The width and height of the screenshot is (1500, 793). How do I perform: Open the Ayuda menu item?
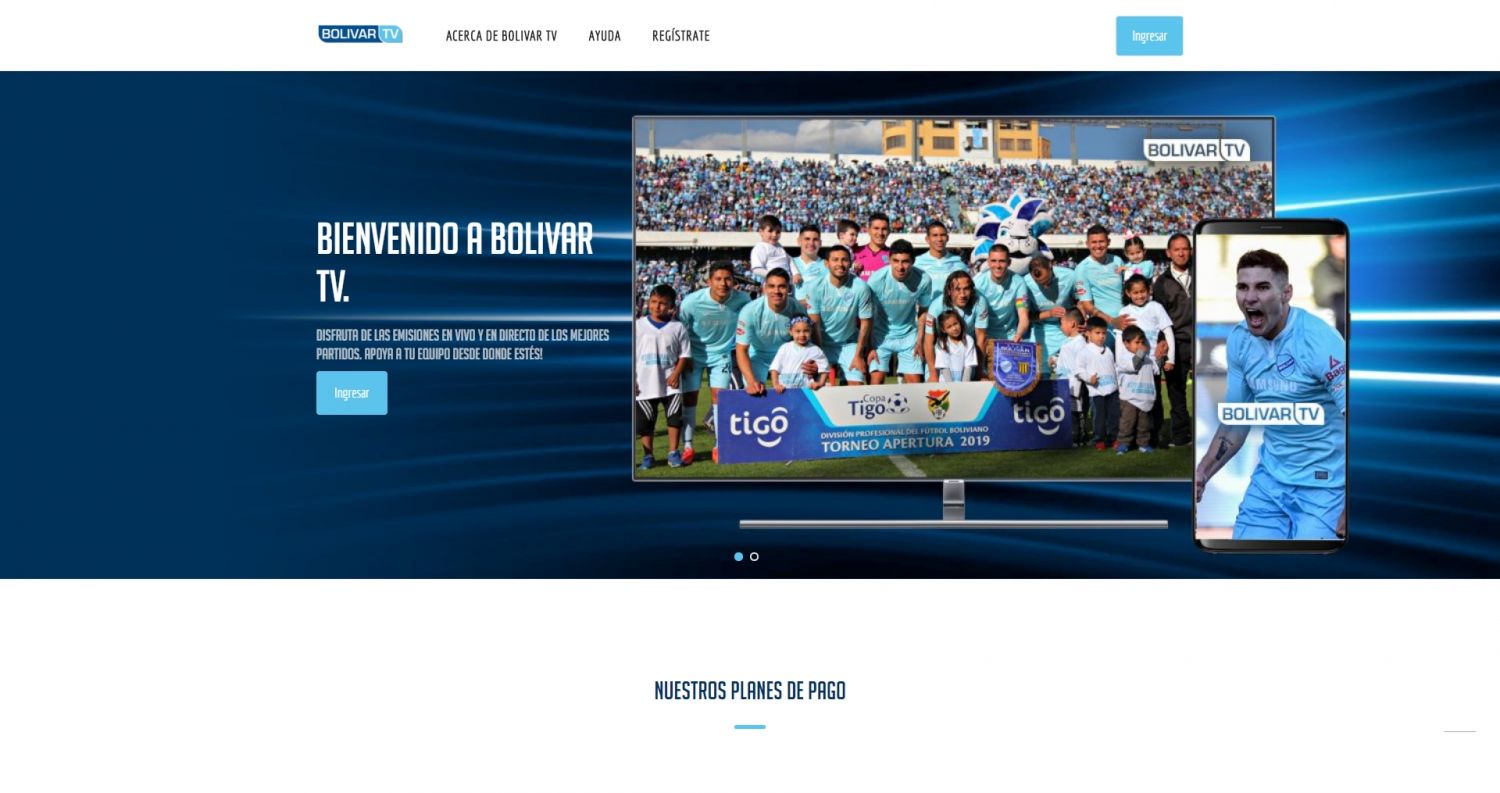coord(604,36)
